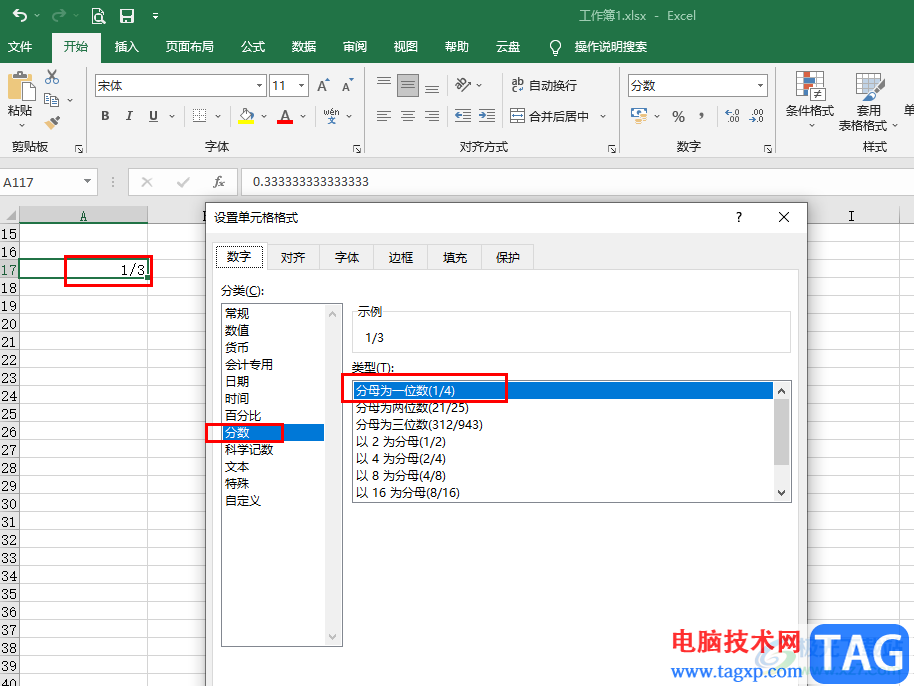Open the 文件 File menu

point(20,47)
